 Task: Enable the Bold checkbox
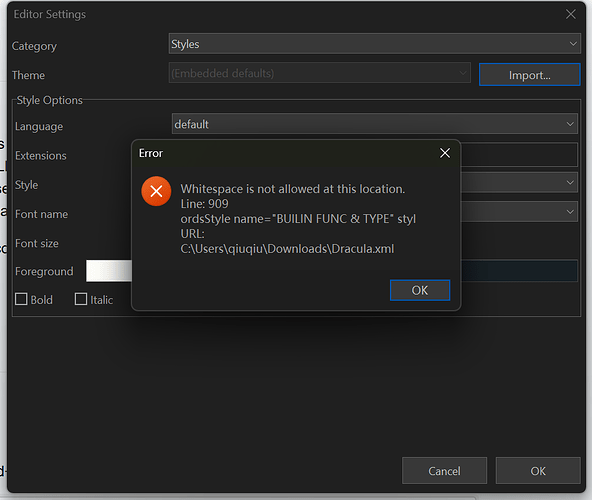(x=21, y=299)
